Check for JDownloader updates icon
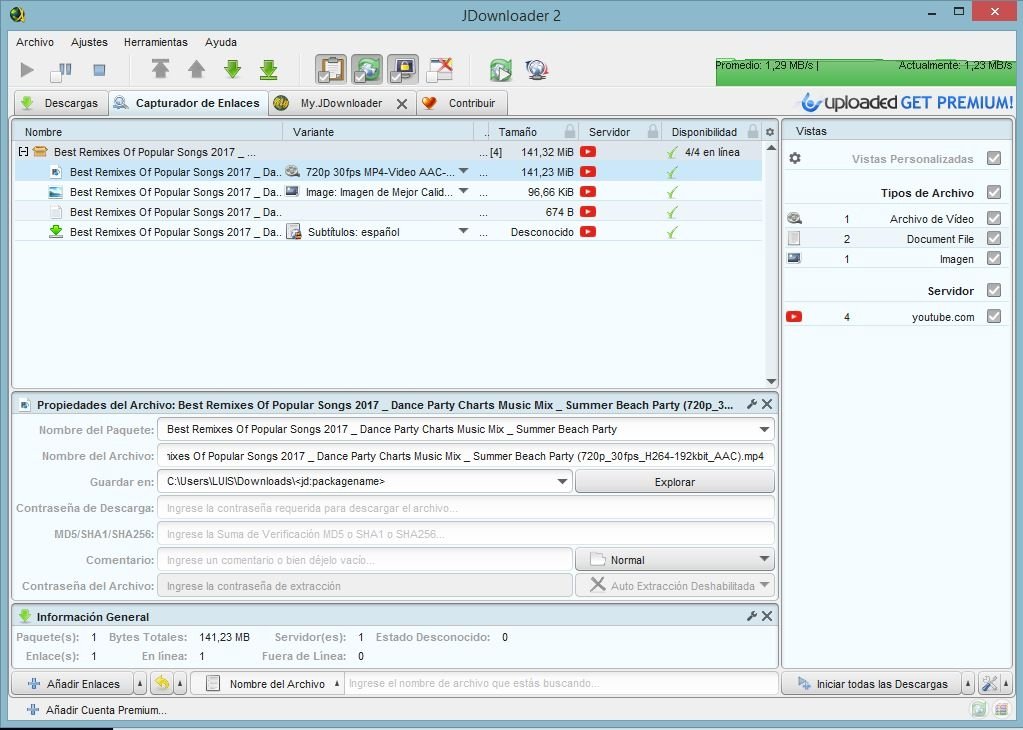1023x730 pixels. 501,70
